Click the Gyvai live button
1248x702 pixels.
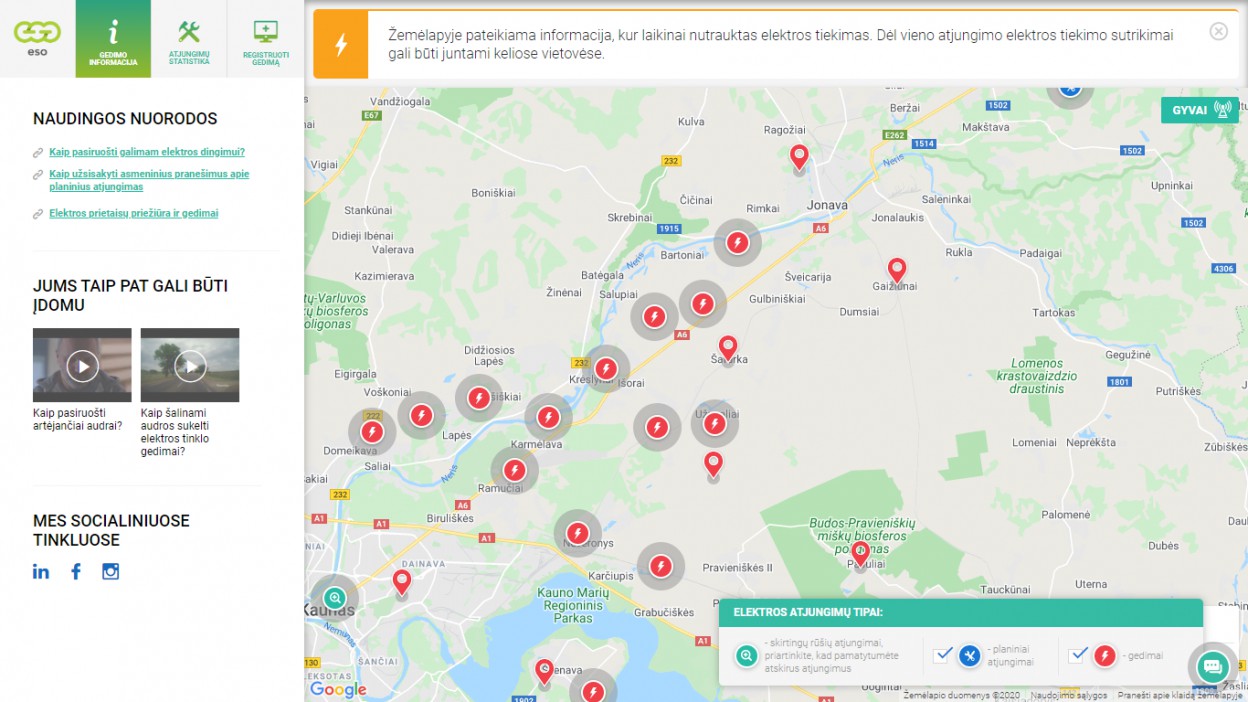(1199, 110)
